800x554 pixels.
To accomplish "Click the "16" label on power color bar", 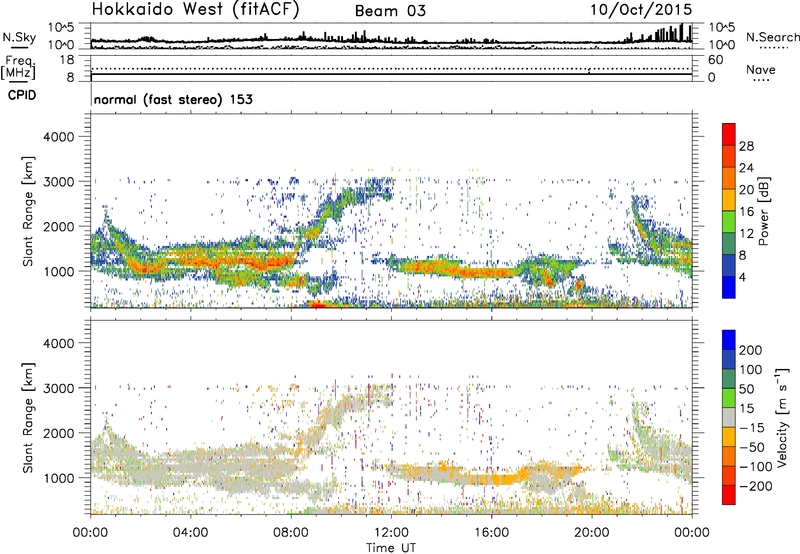I will click(x=746, y=212).
